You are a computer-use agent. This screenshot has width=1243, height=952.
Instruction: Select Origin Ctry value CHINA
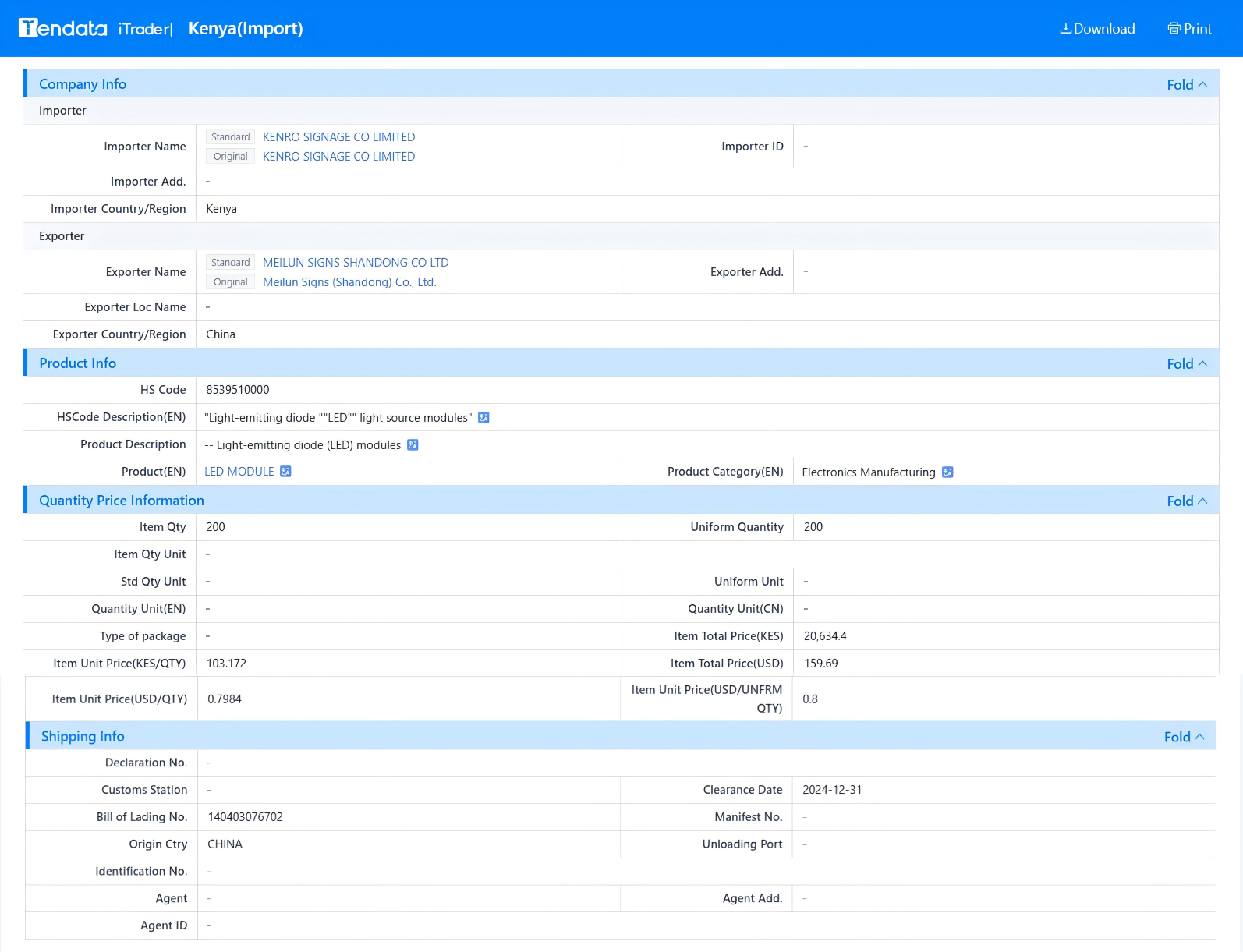225,844
